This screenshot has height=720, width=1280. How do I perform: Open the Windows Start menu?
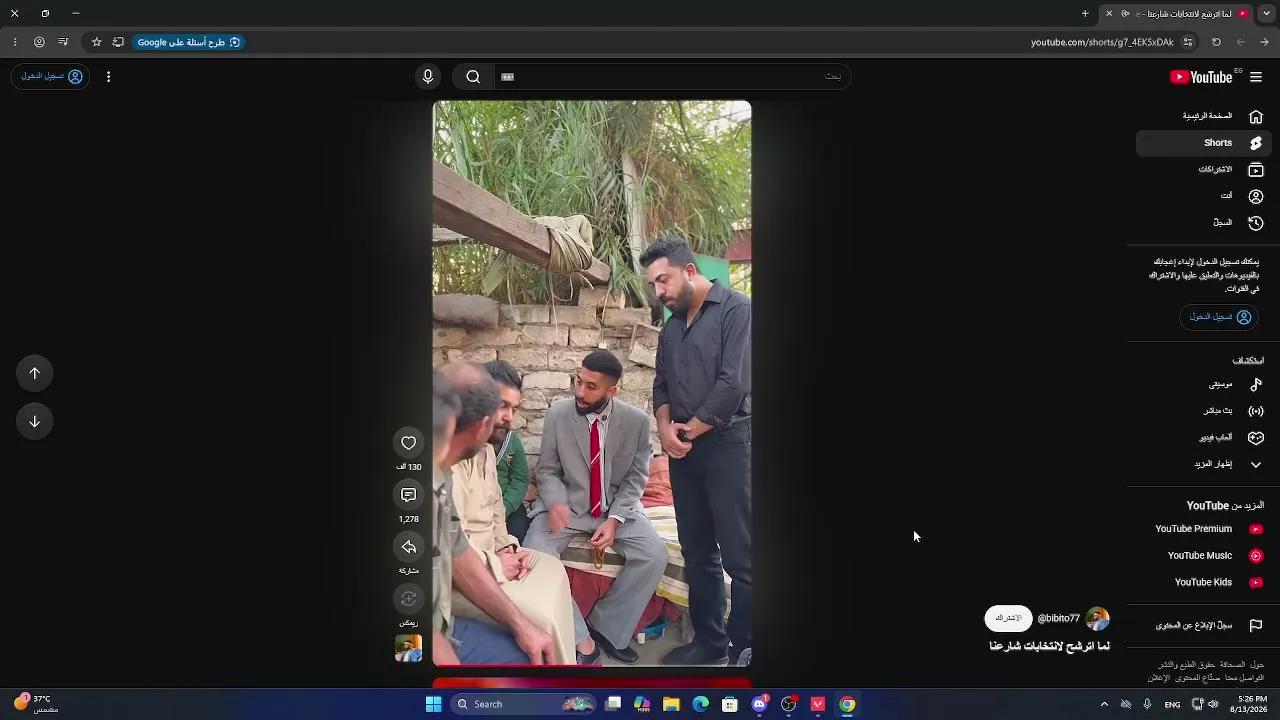[433, 704]
